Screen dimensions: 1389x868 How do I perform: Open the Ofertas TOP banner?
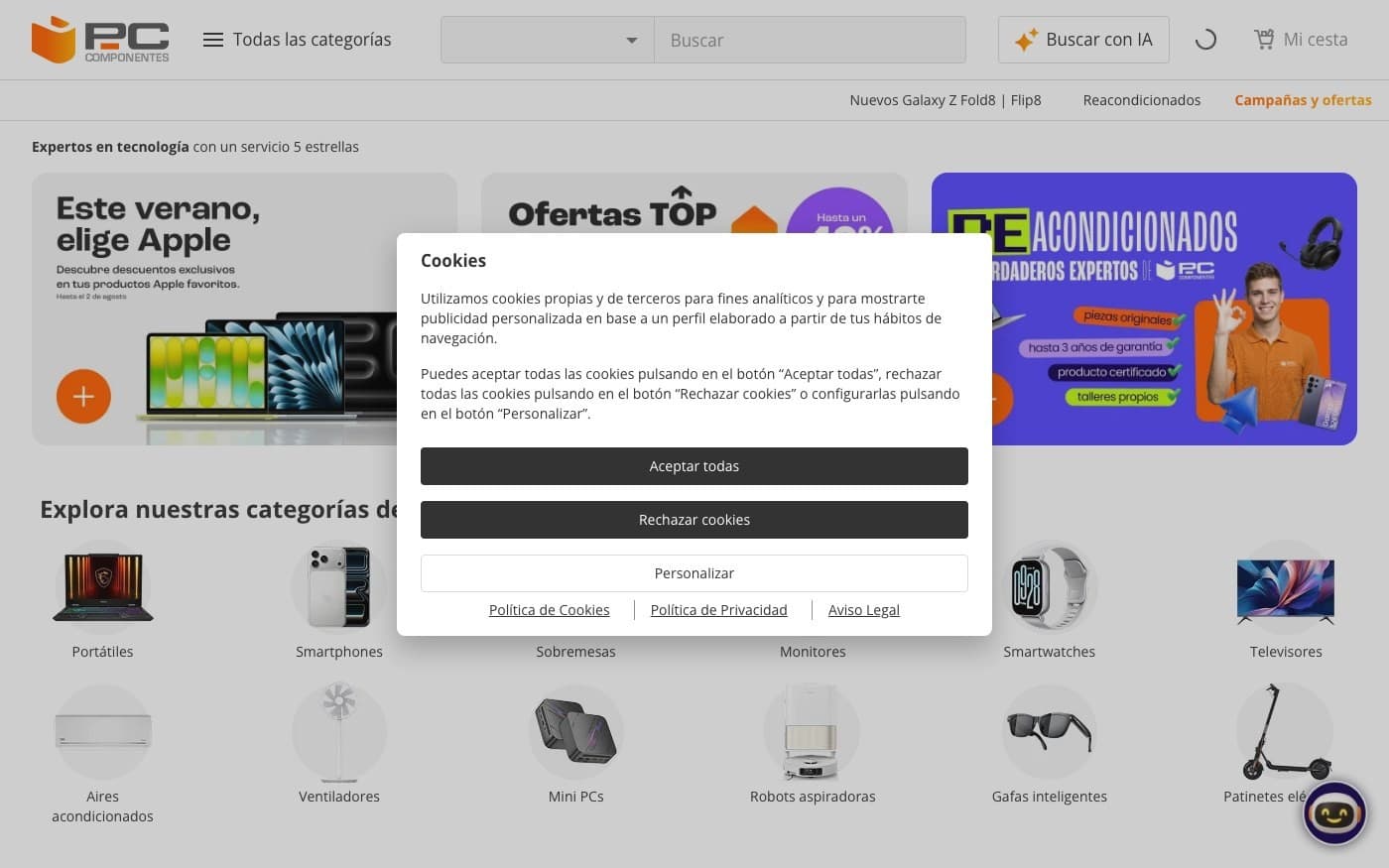(x=694, y=204)
